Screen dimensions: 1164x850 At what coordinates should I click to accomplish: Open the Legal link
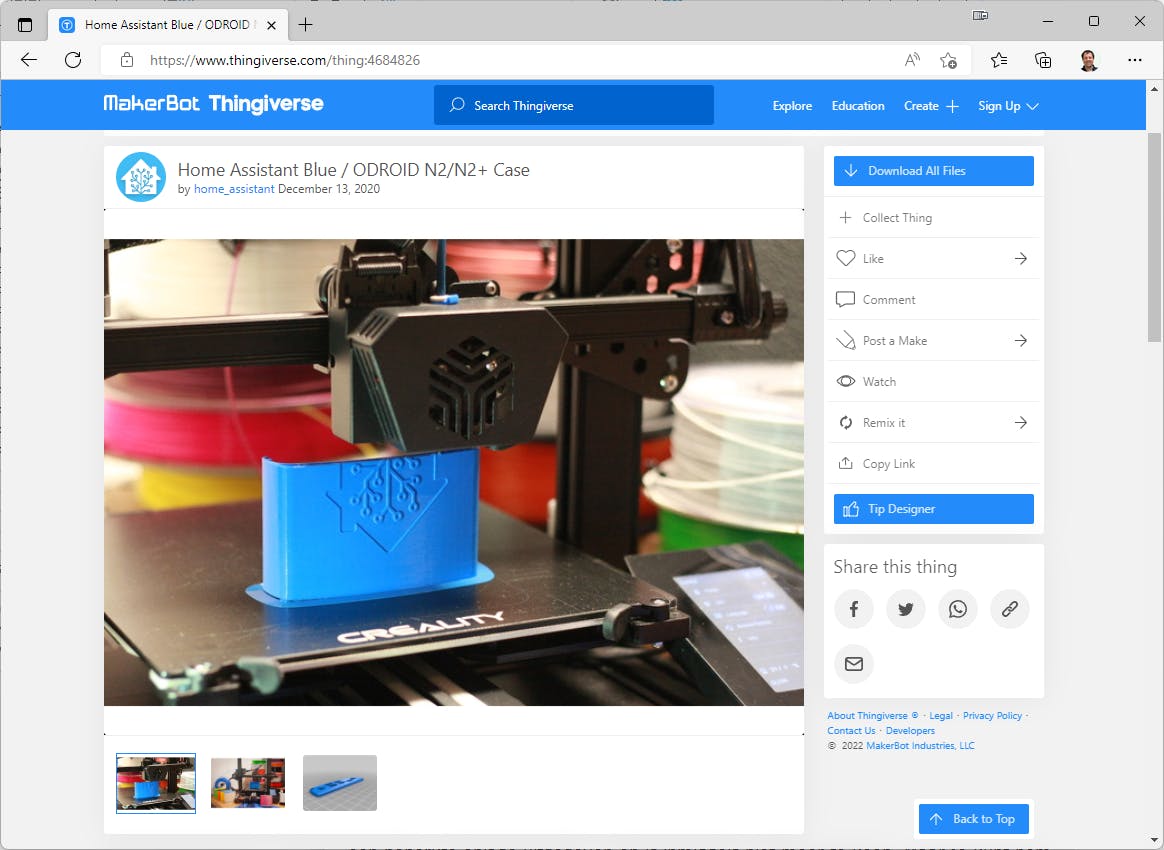(941, 716)
